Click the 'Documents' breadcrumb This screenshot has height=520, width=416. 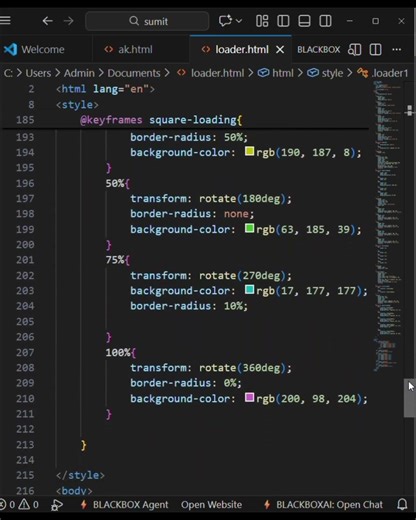[x=134, y=73]
